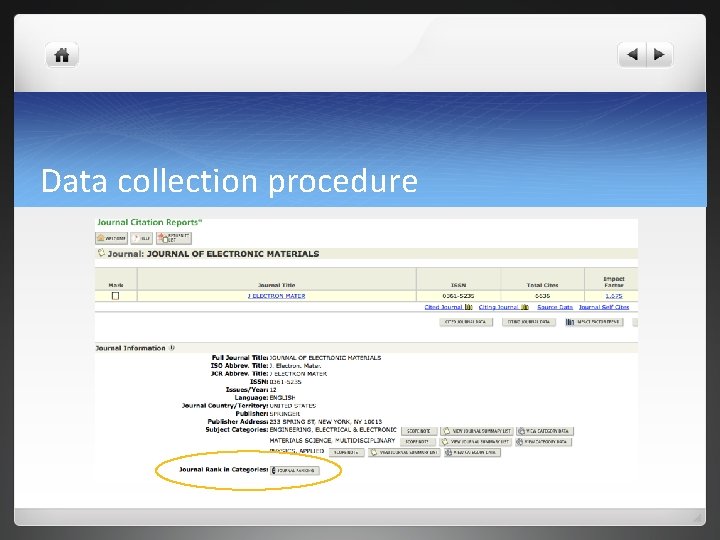Click the Cited Journal Data button
720x540 pixels.
click(x=466, y=322)
